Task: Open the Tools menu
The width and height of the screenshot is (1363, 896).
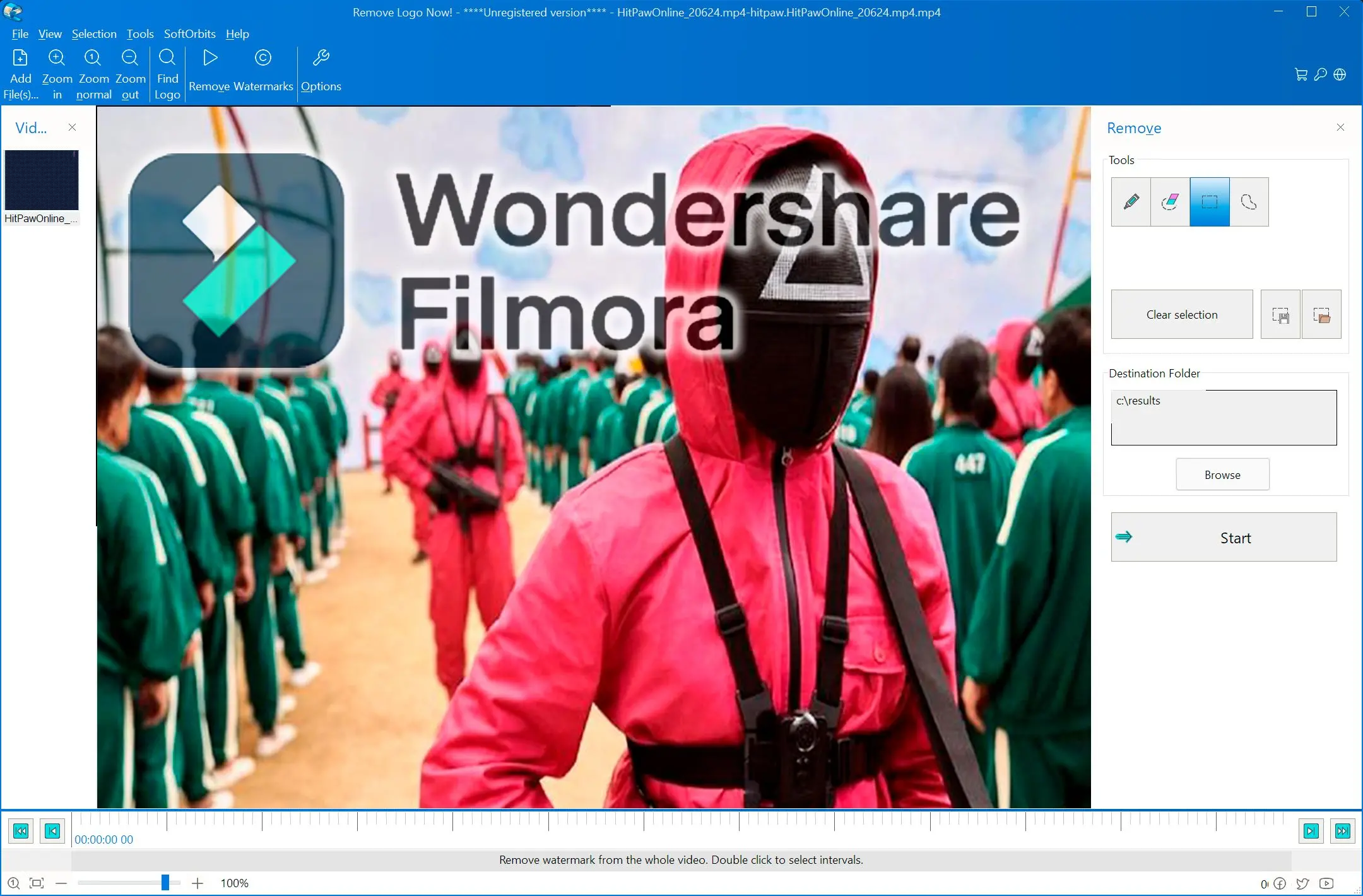Action: 139,33
